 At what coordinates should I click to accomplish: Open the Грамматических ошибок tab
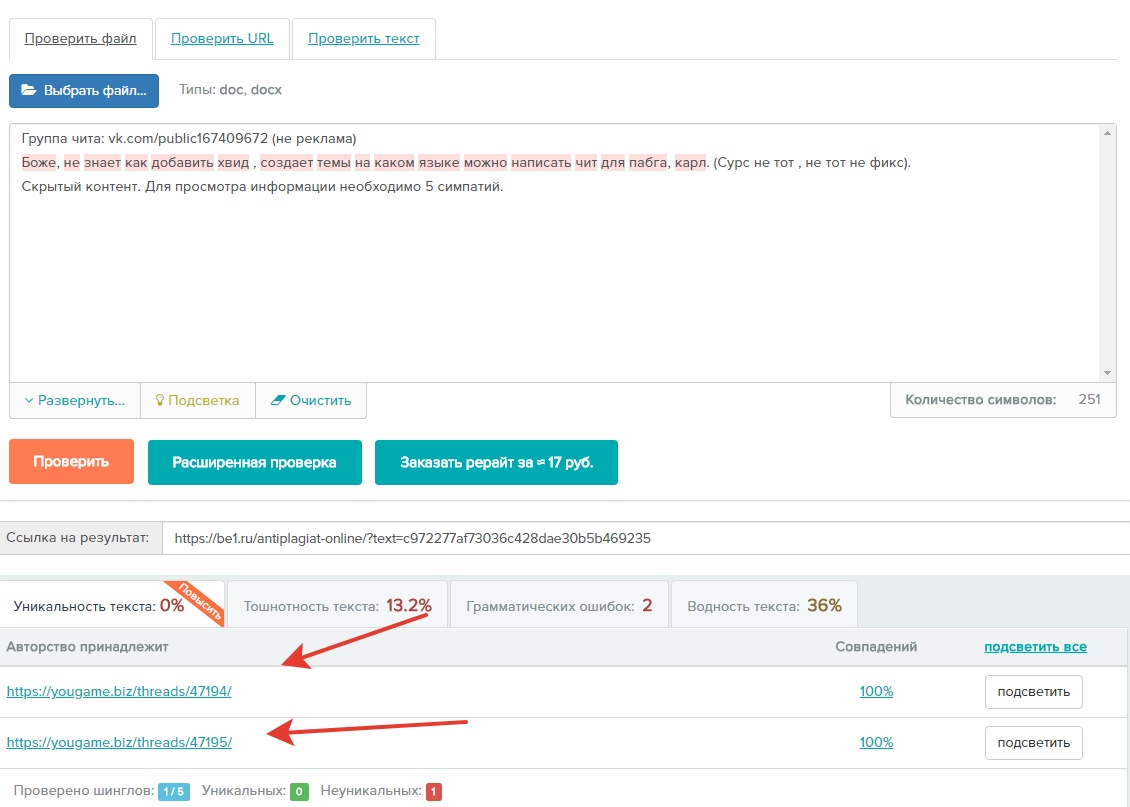[x=559, y=605]
